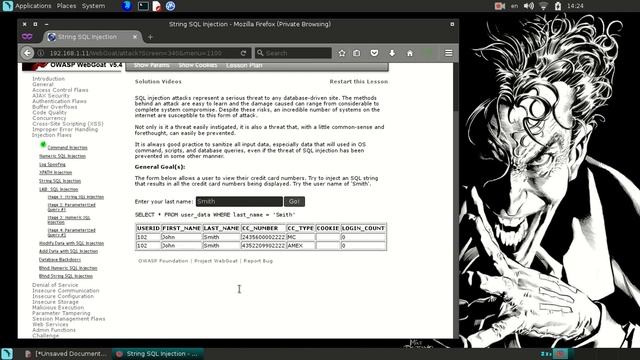The image size is (640, 360).
Task: Expand the Introduction category in sidebar
Action: coord(49,79)
